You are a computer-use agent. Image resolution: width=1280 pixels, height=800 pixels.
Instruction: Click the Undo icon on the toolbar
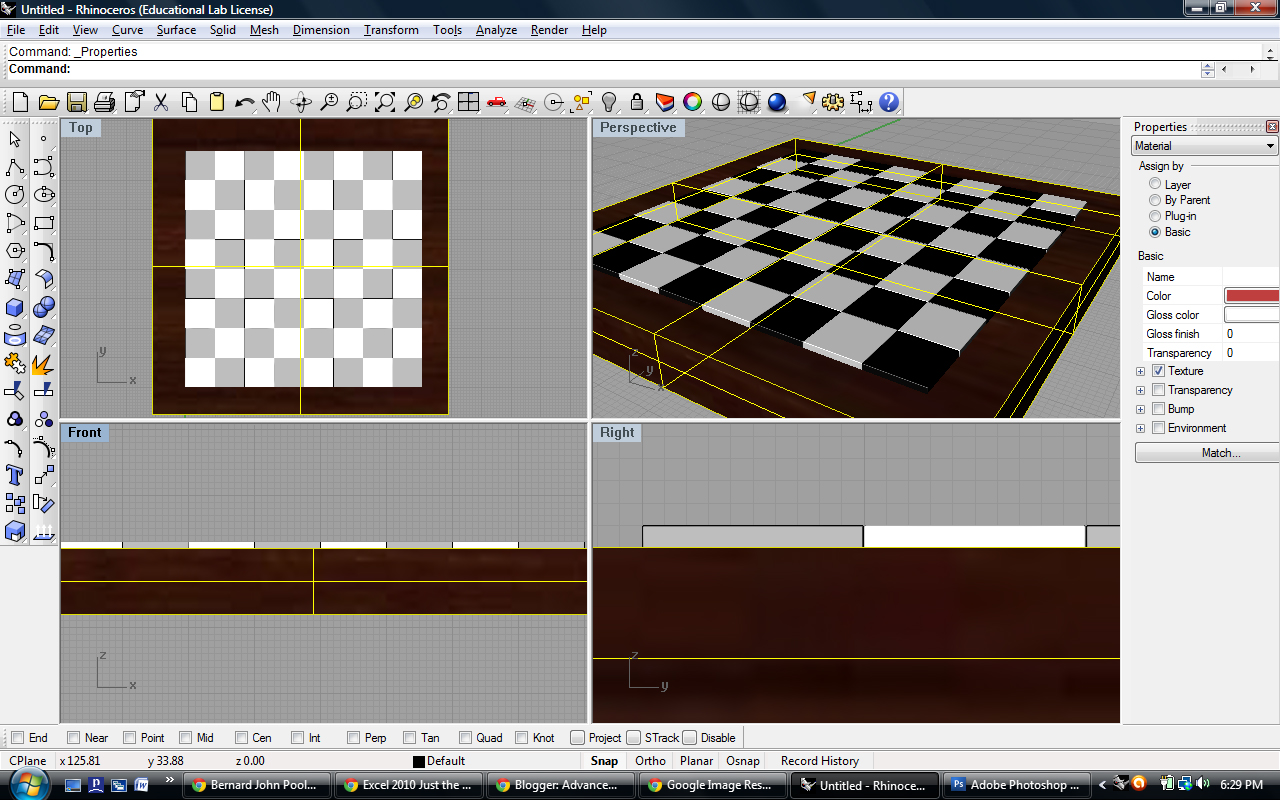244,101
